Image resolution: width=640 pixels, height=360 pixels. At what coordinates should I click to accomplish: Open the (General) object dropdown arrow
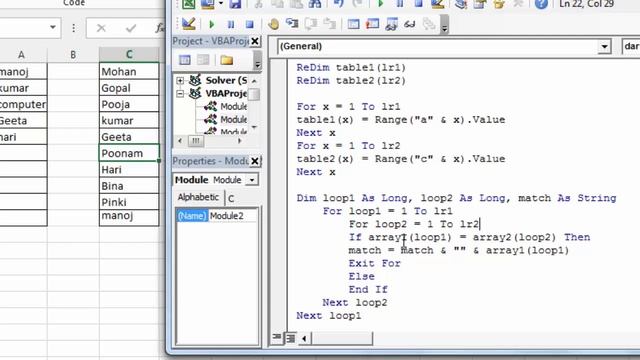[x=604, y=47]
